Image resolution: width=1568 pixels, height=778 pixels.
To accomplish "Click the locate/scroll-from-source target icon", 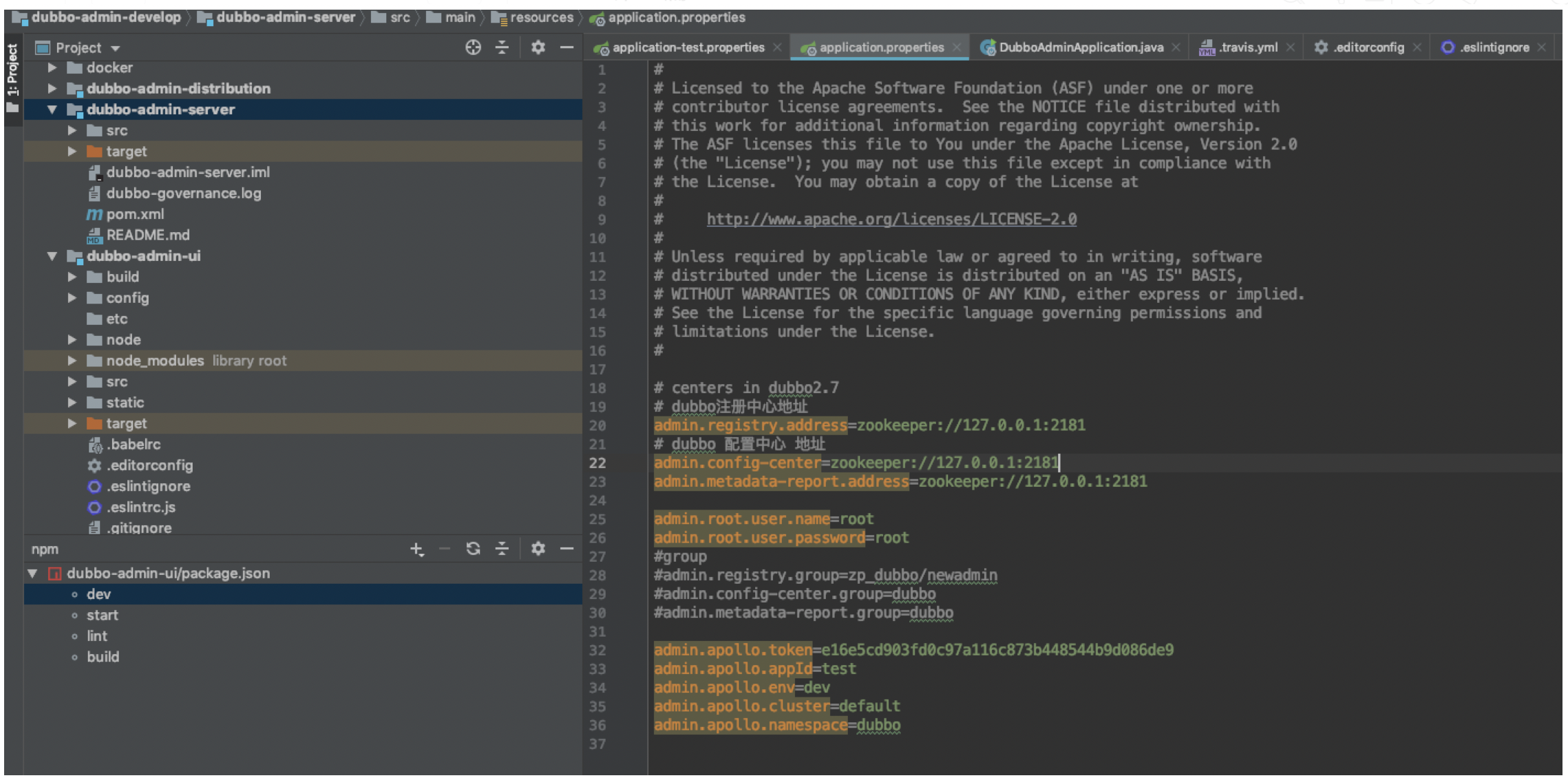I will 473,48.
